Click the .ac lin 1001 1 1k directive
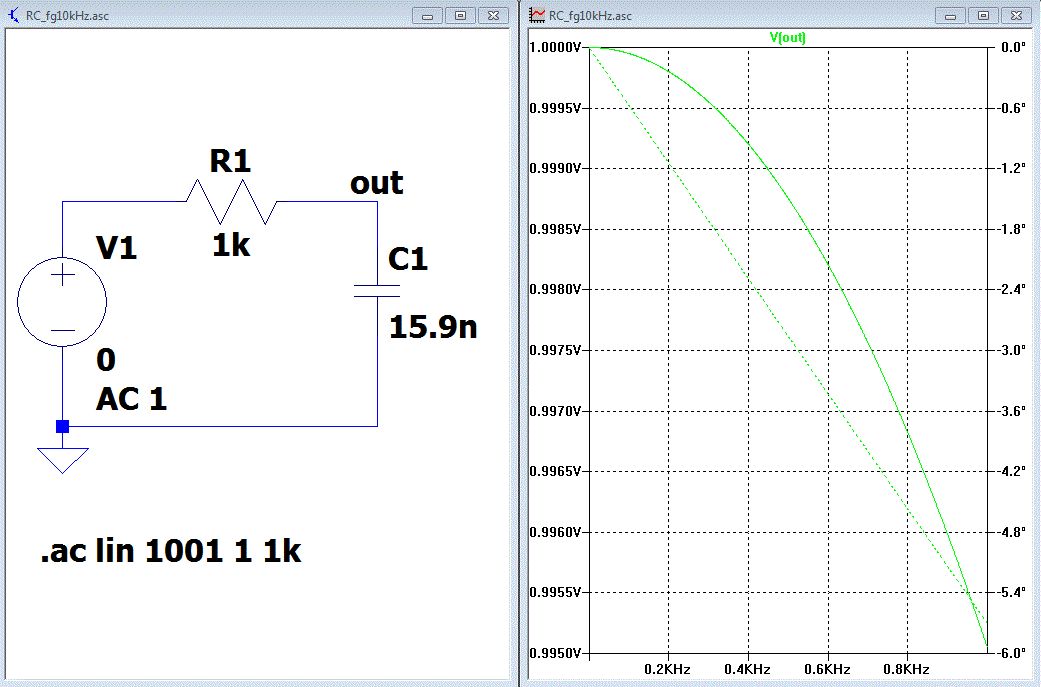 point(171,551)
